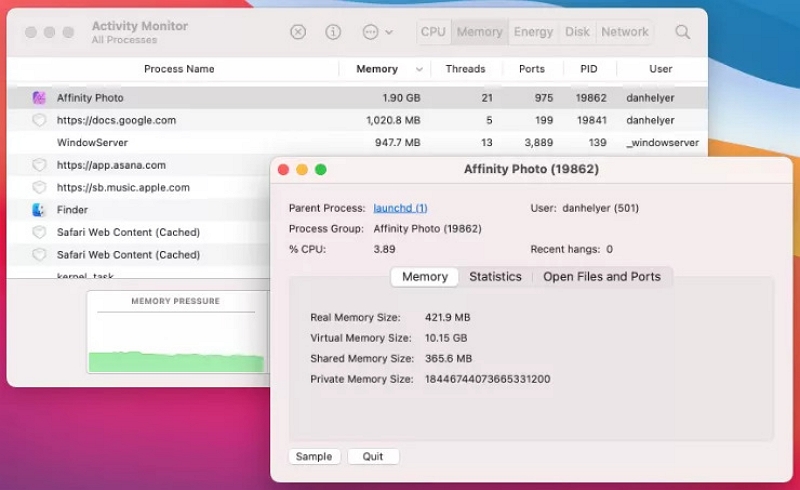The width and height of the screenshot is (800, 490).
Task: Click the Private Memory Size number
Action: 487,379
